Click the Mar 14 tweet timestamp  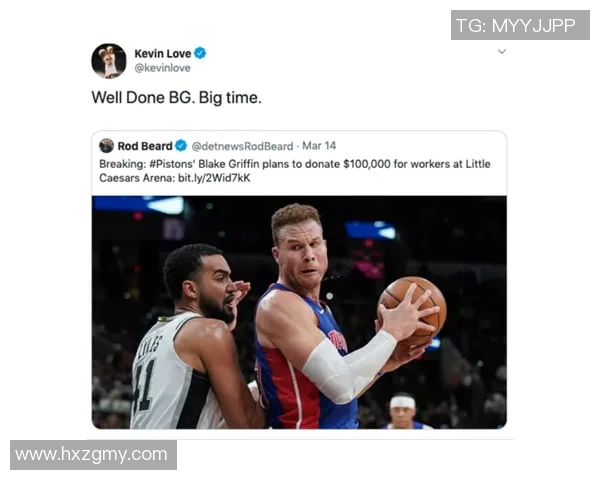pos(319,145)
